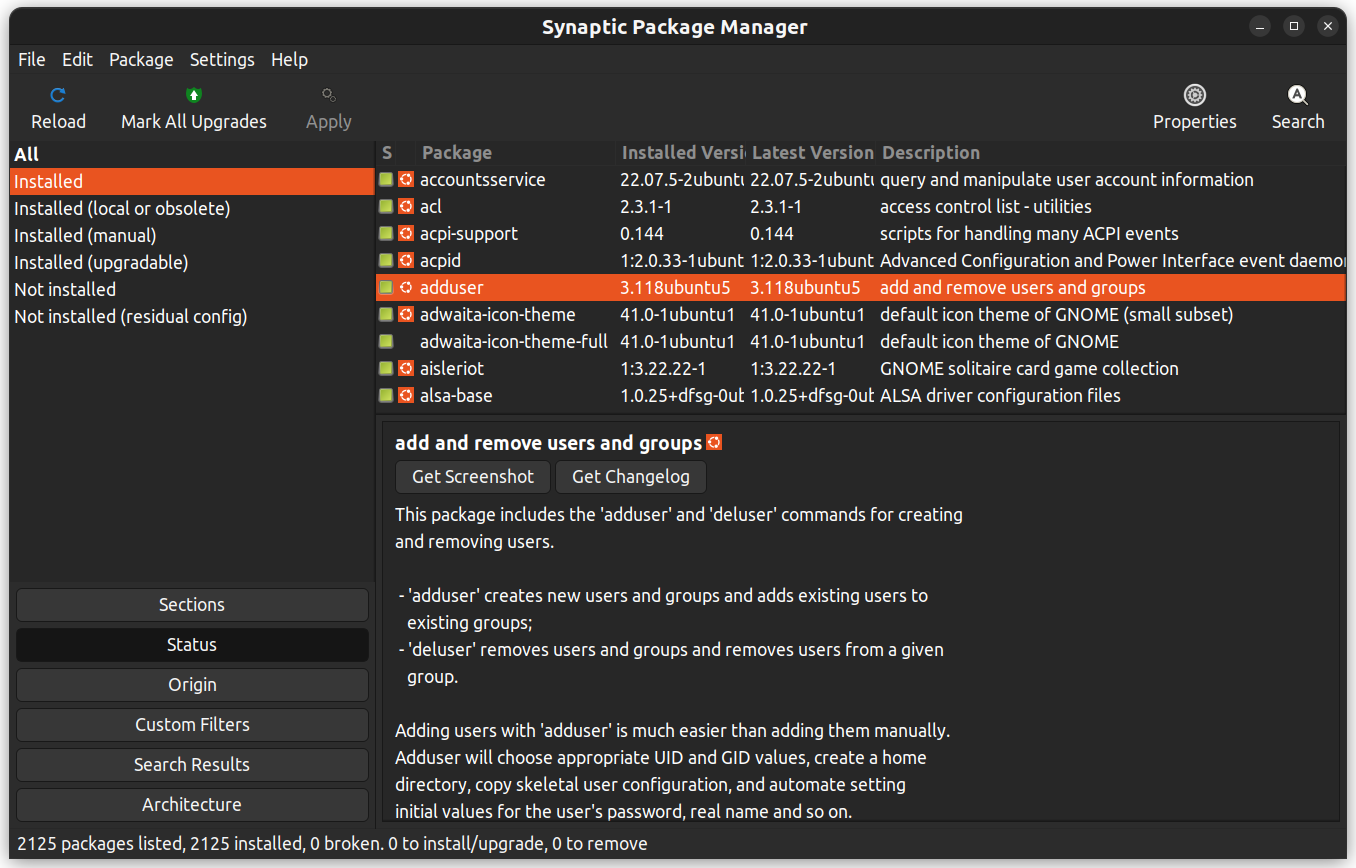Select the alsa-base package name

pyautogui.click(x=456, y=396)
